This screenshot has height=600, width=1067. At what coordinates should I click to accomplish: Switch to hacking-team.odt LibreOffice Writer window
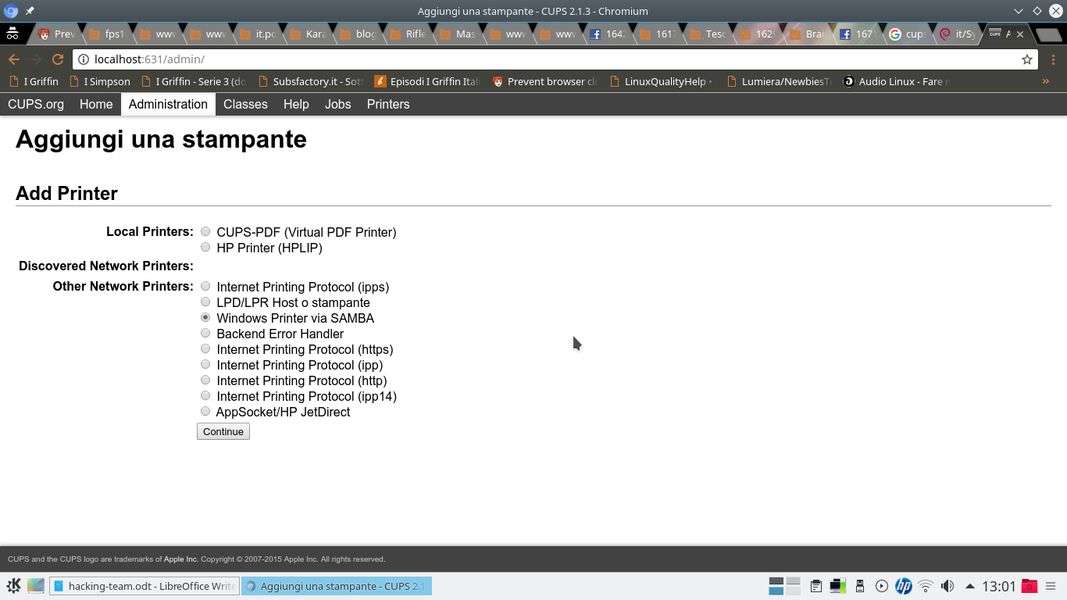(x=144, y=586)
